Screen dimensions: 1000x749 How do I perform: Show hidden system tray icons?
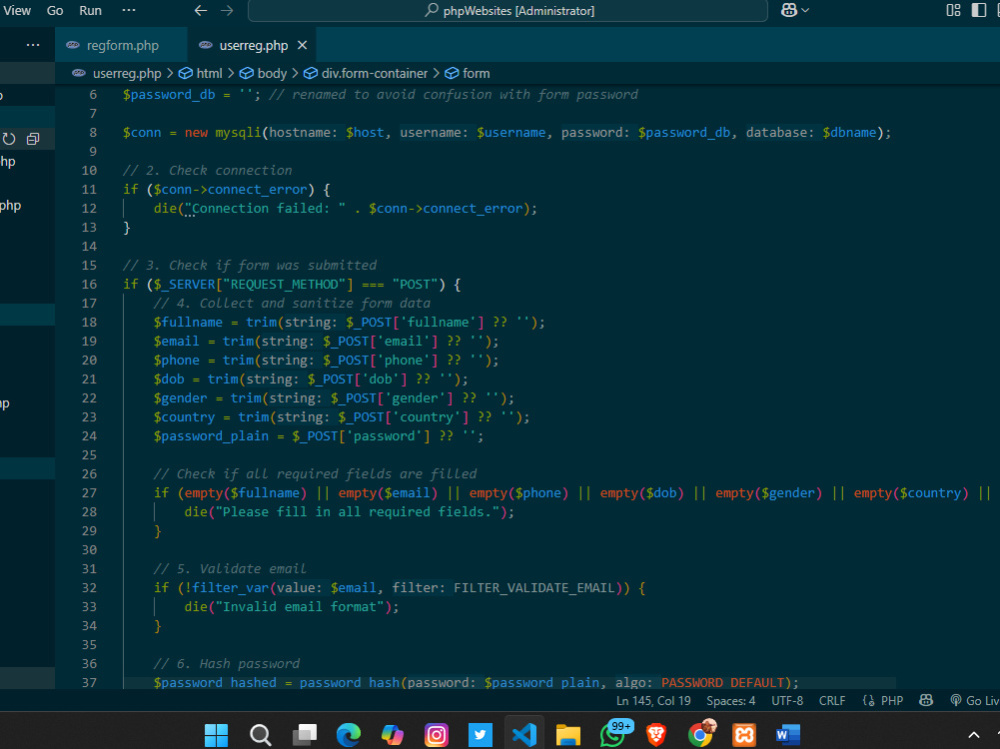coord(973,735)
